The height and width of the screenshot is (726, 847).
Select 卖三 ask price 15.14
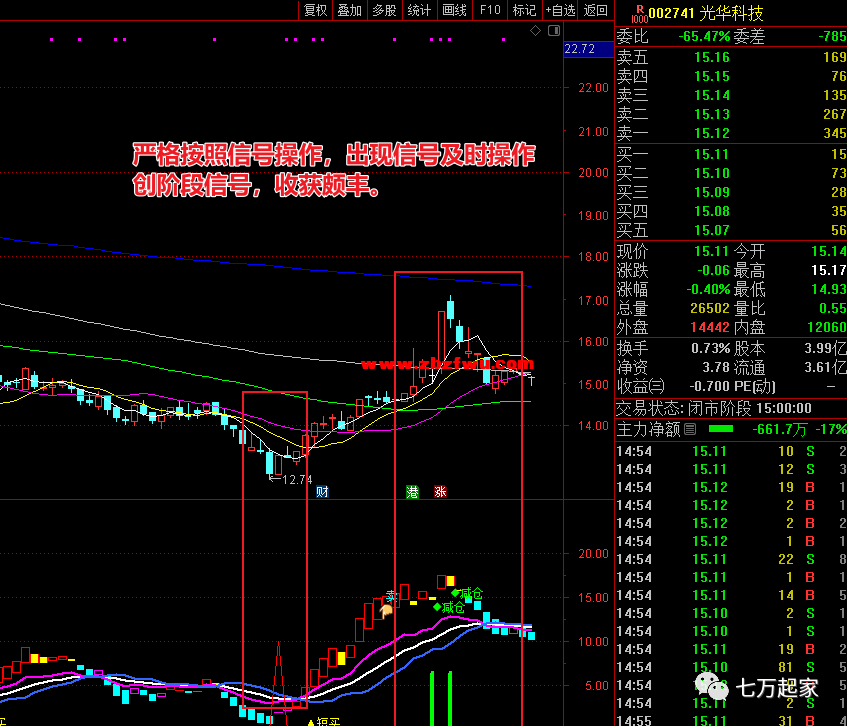click(711, 95)
